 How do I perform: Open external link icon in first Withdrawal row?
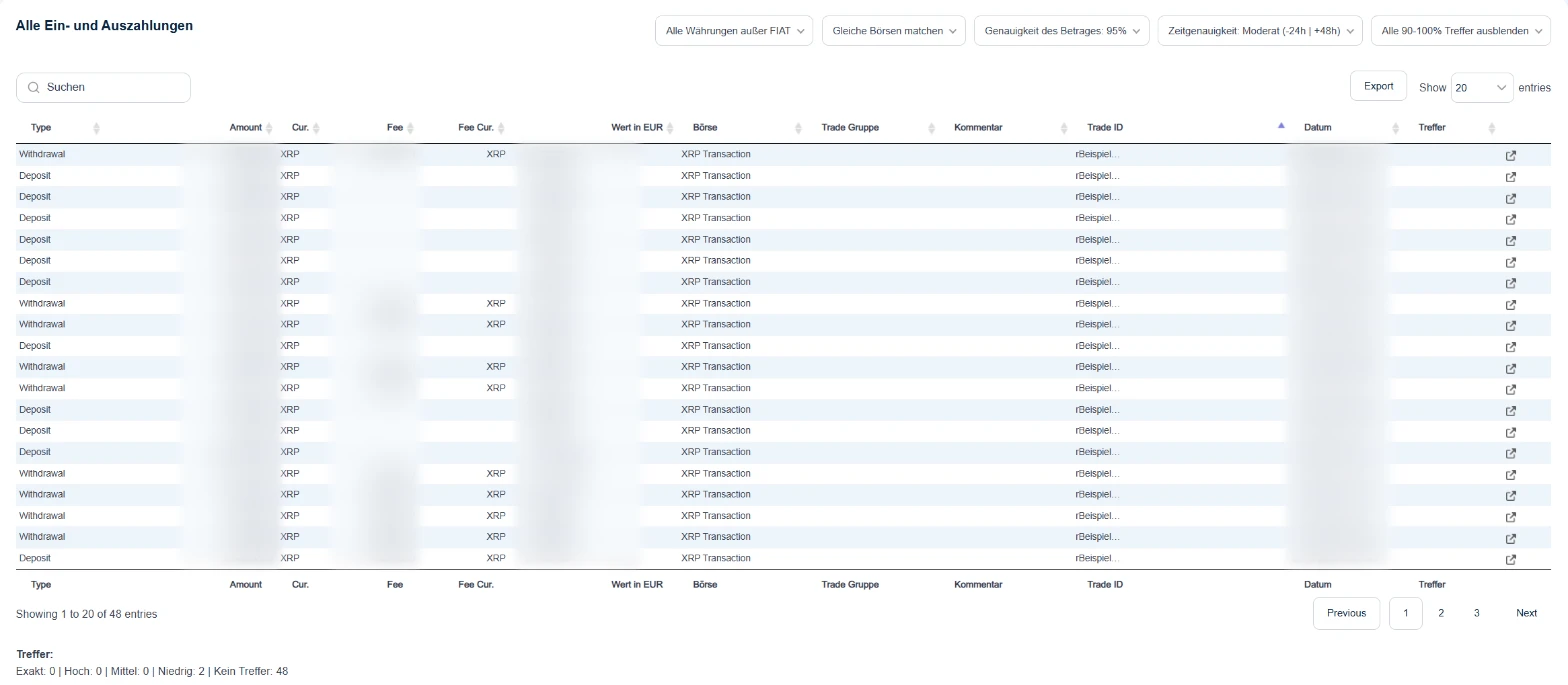pyautogui.click(x=1511, y=156)
